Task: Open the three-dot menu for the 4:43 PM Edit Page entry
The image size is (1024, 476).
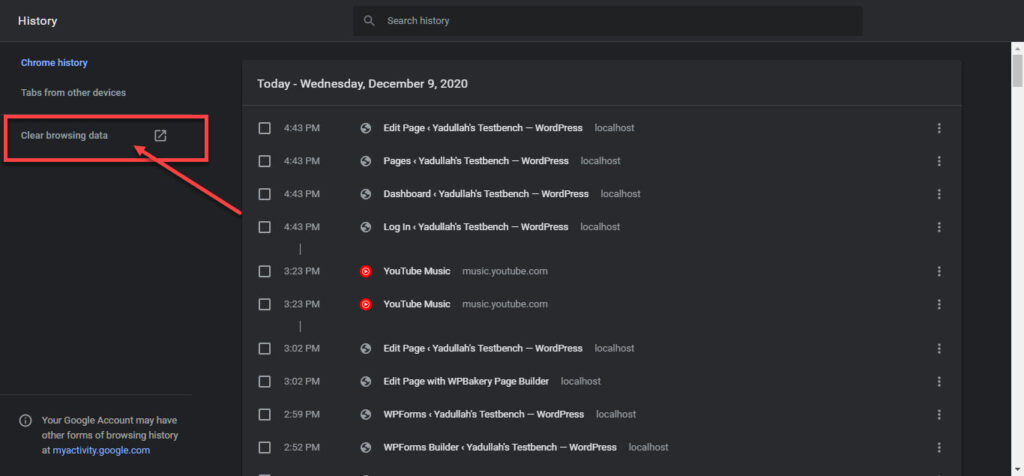Action: point(939,128)
